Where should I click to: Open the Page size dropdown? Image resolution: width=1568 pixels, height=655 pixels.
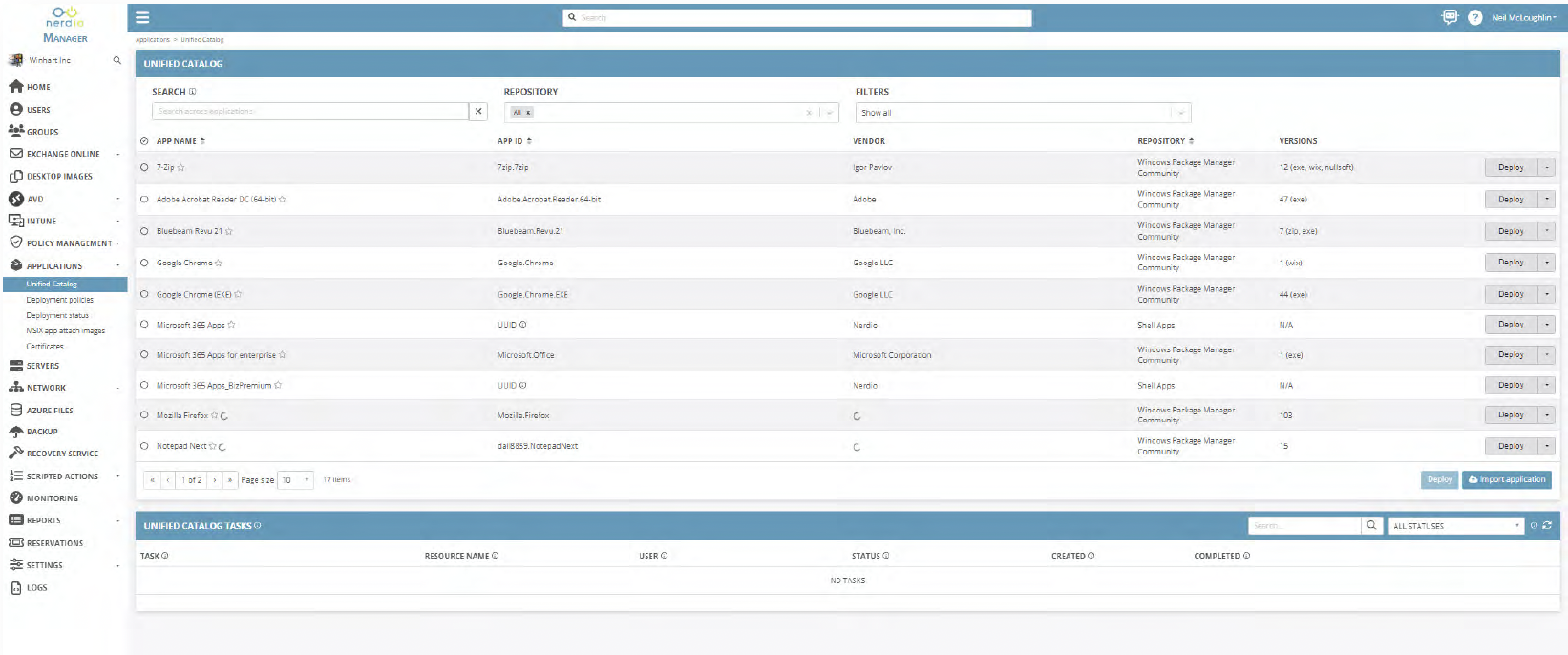click(295, 479)
